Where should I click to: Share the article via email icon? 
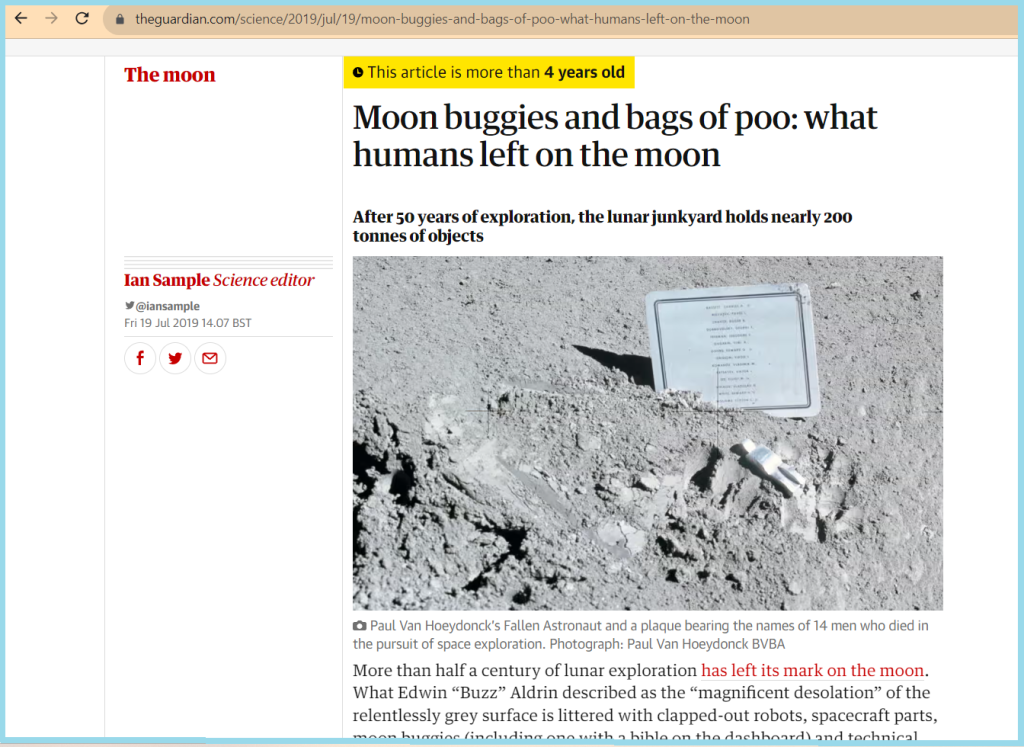(x=210, y=358)
